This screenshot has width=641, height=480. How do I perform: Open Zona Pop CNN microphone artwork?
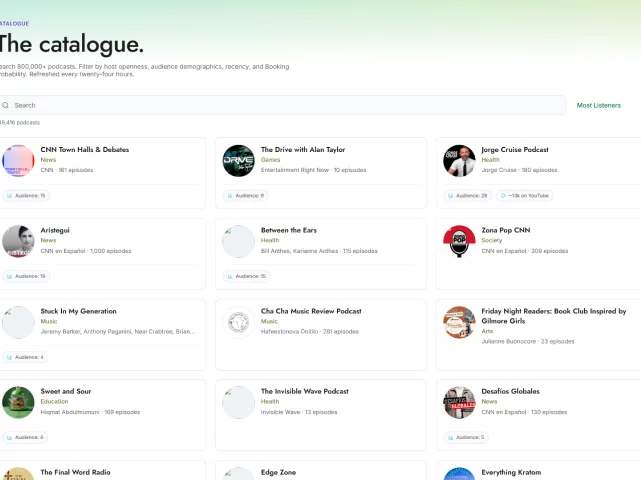click(459, 241)
